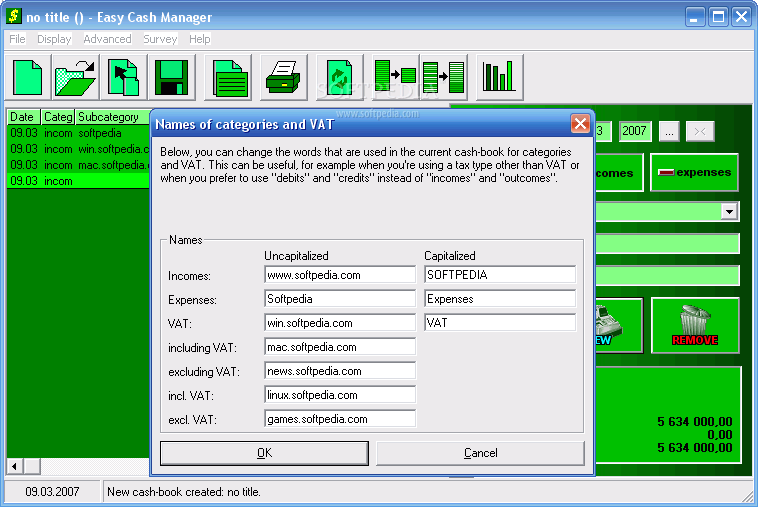The height and width of the screenshot is (507, 758).
Task: Click the striped columns transfer icon
Action: (x=444, y=77)
